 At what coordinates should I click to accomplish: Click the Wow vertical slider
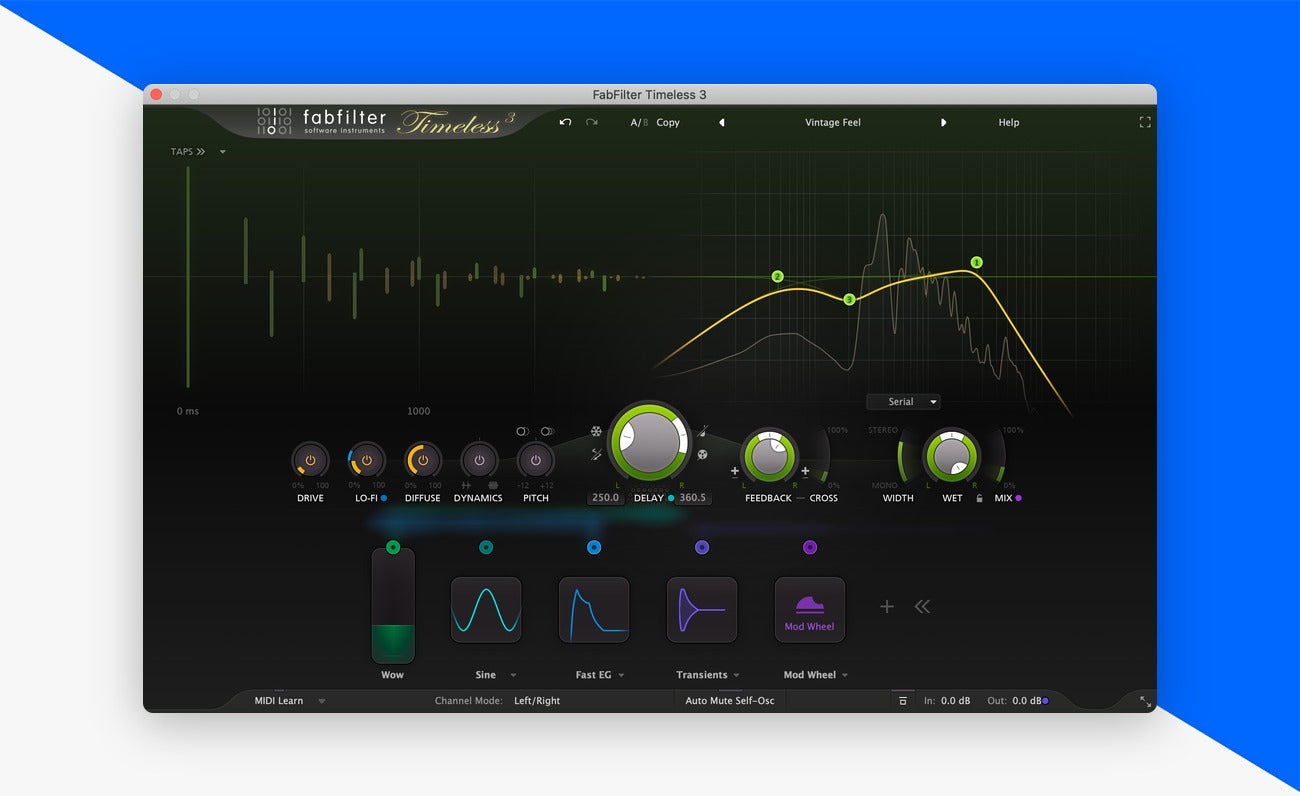[393, 605]
